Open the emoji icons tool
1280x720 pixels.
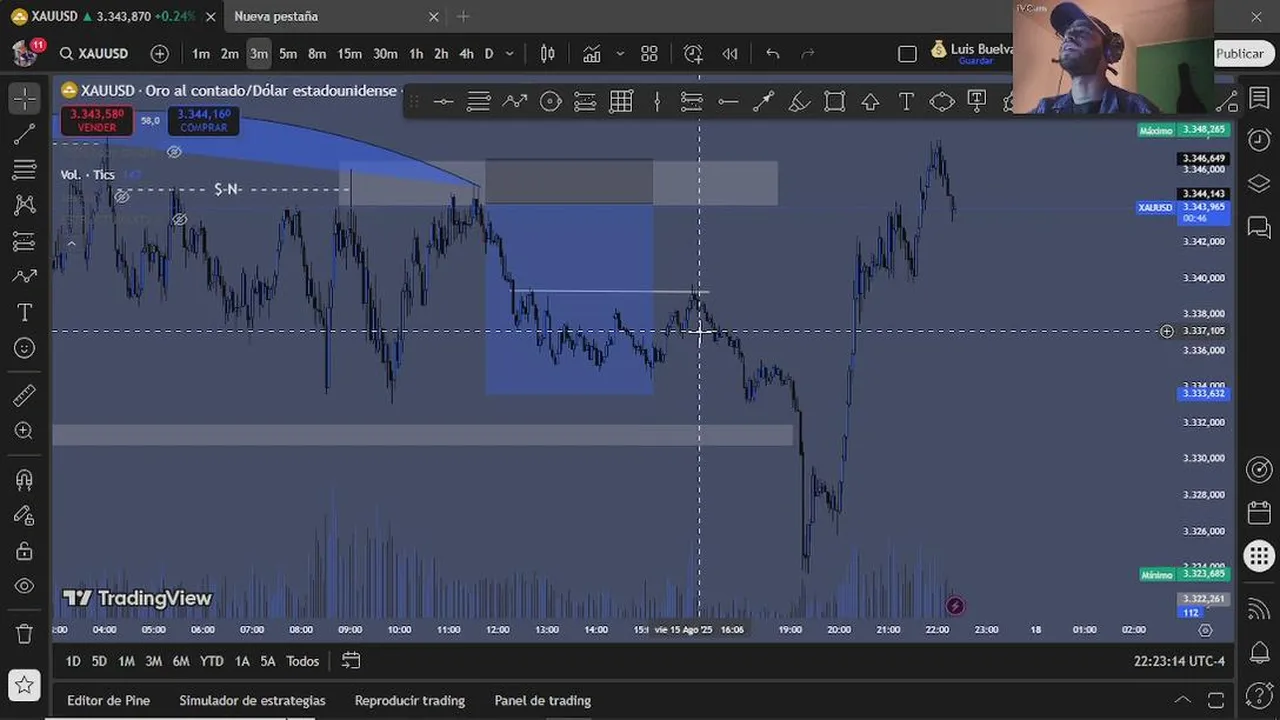point(24,348)
